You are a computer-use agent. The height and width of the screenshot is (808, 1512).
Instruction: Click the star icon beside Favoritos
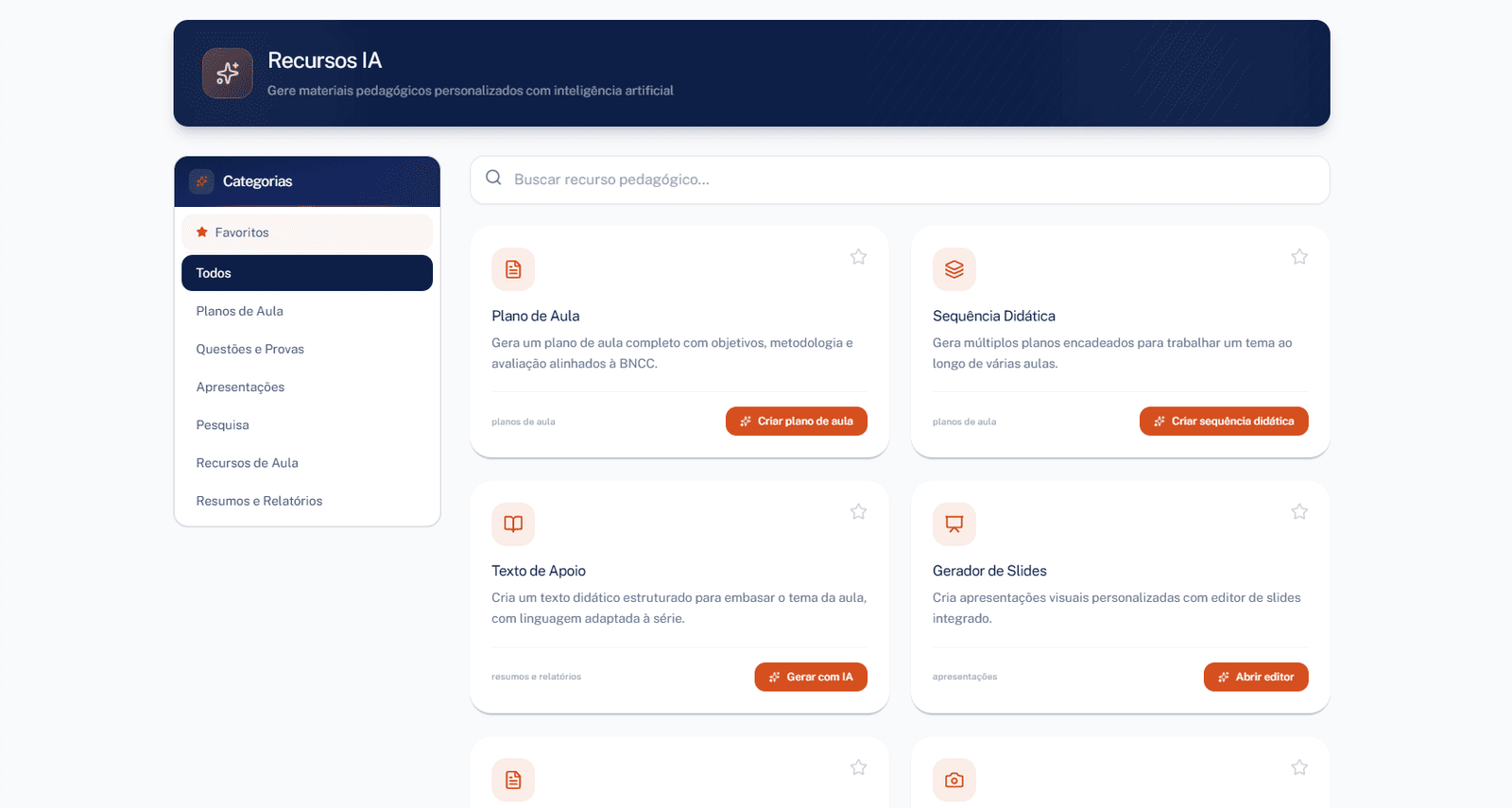click(201, 232)
